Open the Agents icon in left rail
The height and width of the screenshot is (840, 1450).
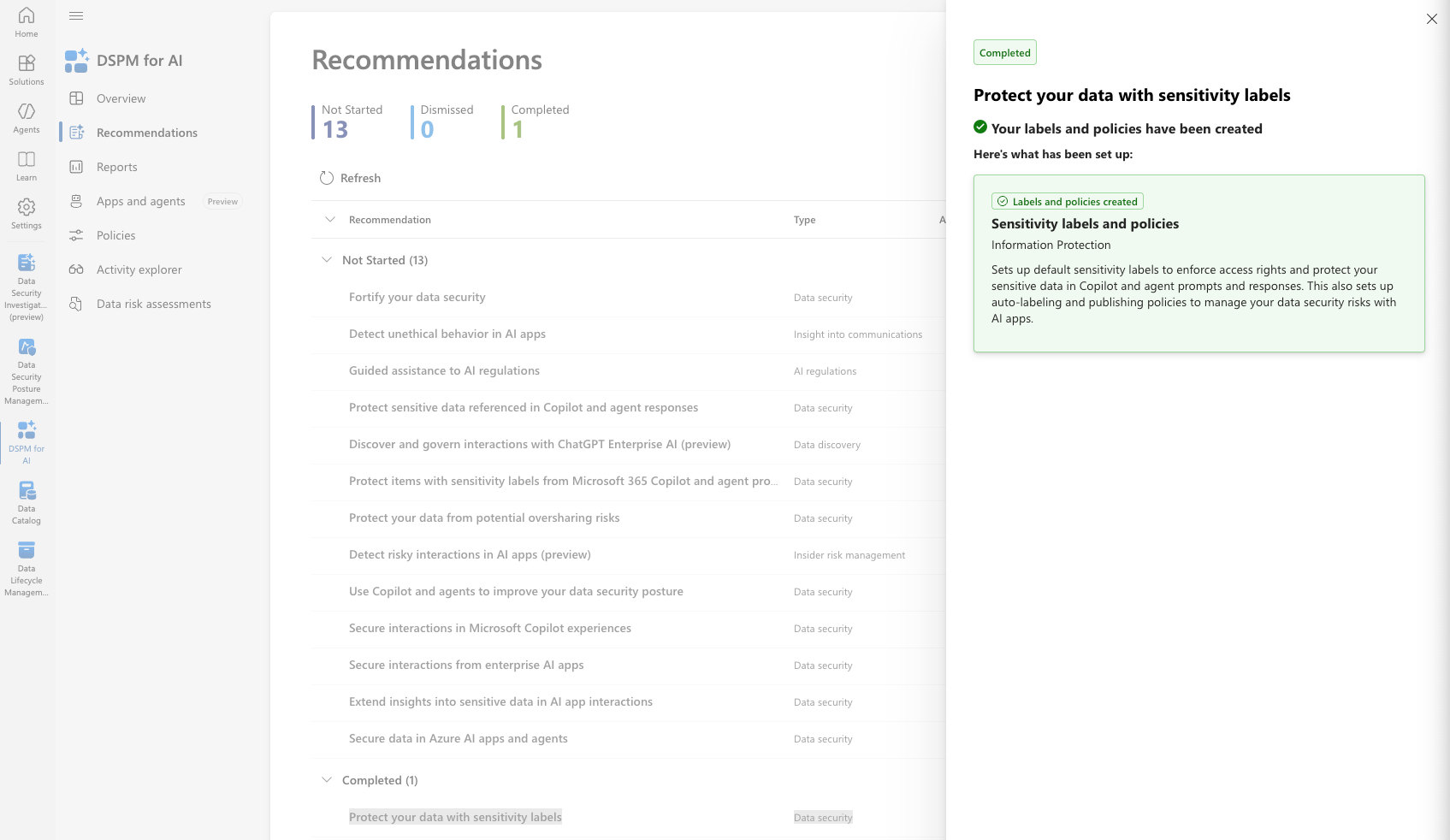point(27,112)
